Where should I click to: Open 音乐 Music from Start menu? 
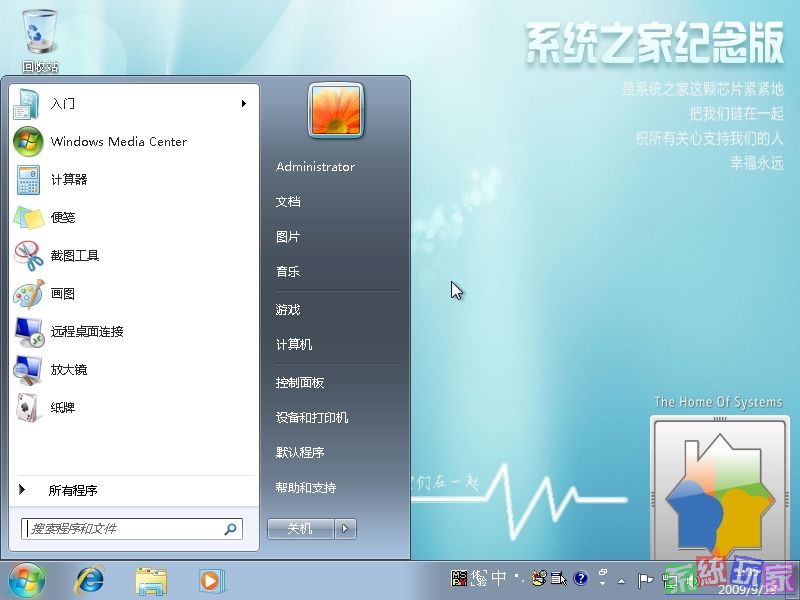coord(288,272)
